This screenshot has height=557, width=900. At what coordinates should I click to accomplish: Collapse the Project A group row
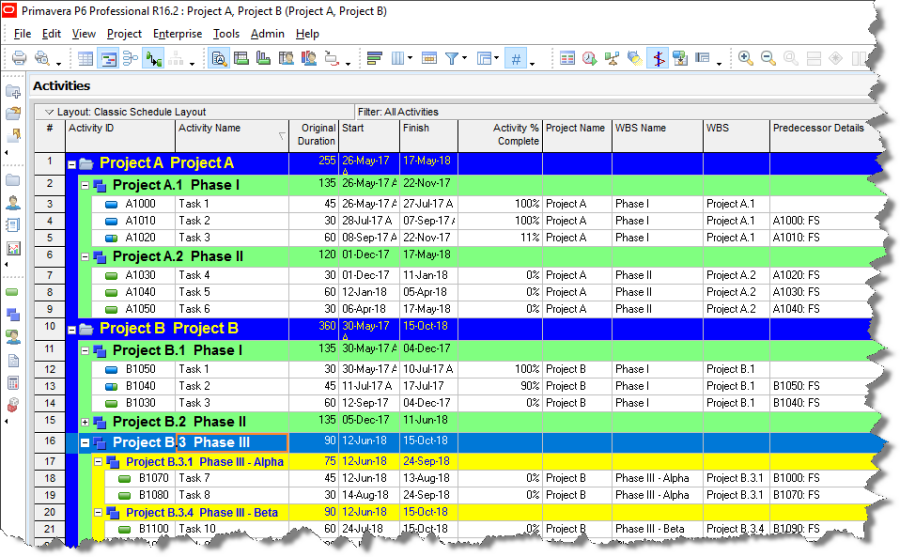point(72,165)
